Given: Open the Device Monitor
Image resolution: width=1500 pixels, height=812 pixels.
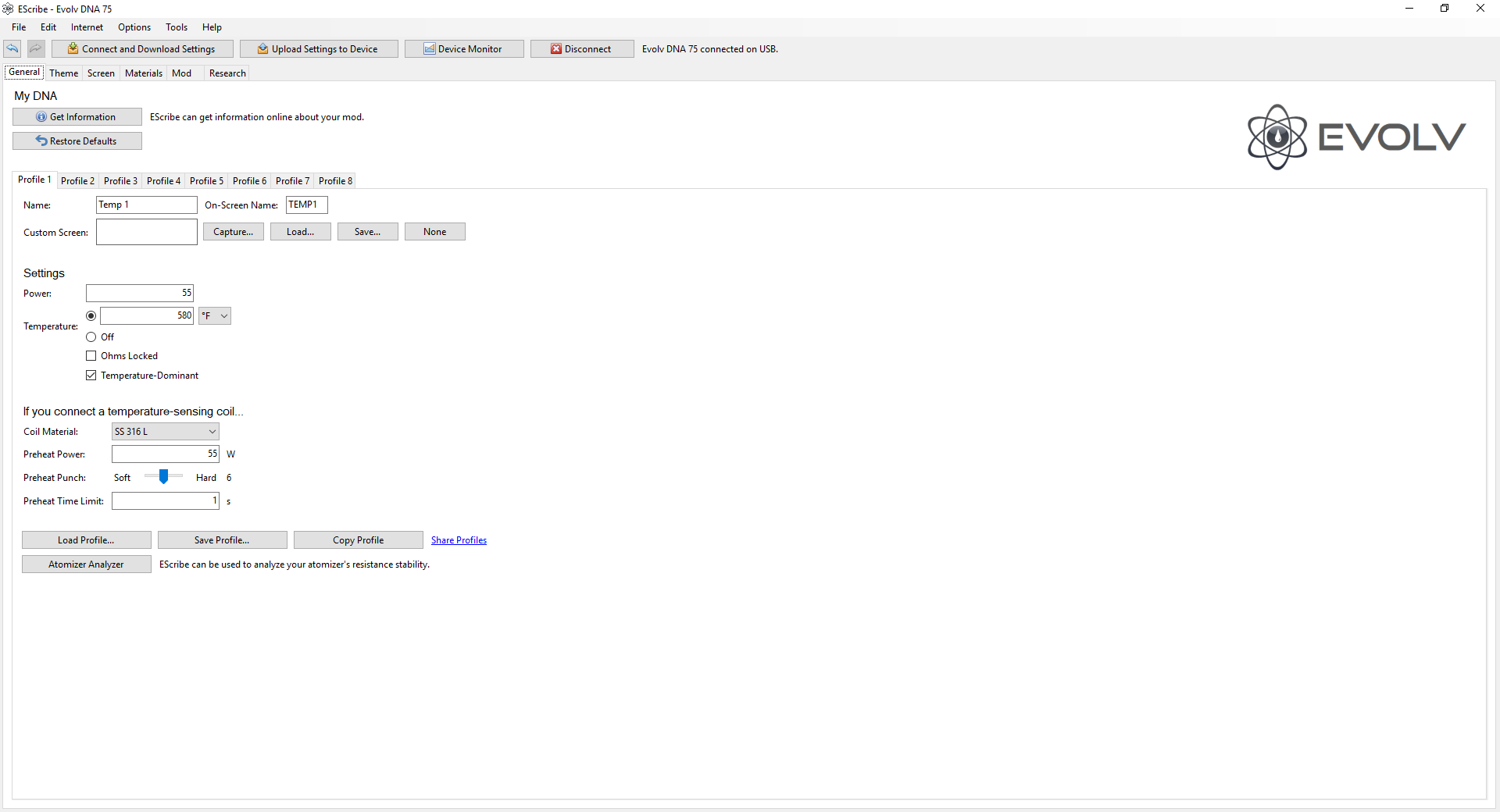Looking at the screenshot, I should click(x=463, y=49).
